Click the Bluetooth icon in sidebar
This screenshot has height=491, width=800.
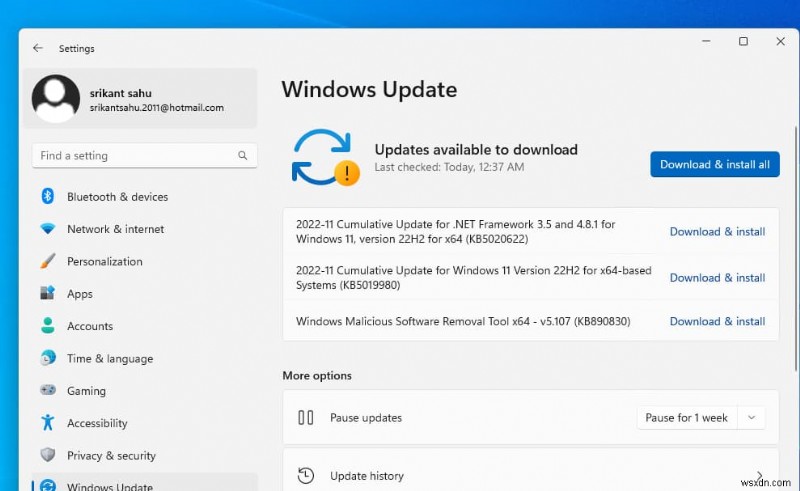[x=47, y=196]
